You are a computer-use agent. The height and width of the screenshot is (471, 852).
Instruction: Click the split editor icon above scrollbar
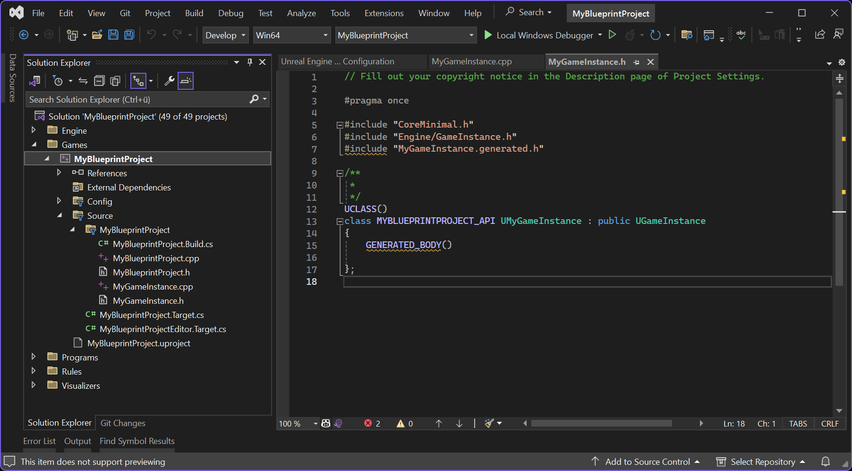click(840, 79)
